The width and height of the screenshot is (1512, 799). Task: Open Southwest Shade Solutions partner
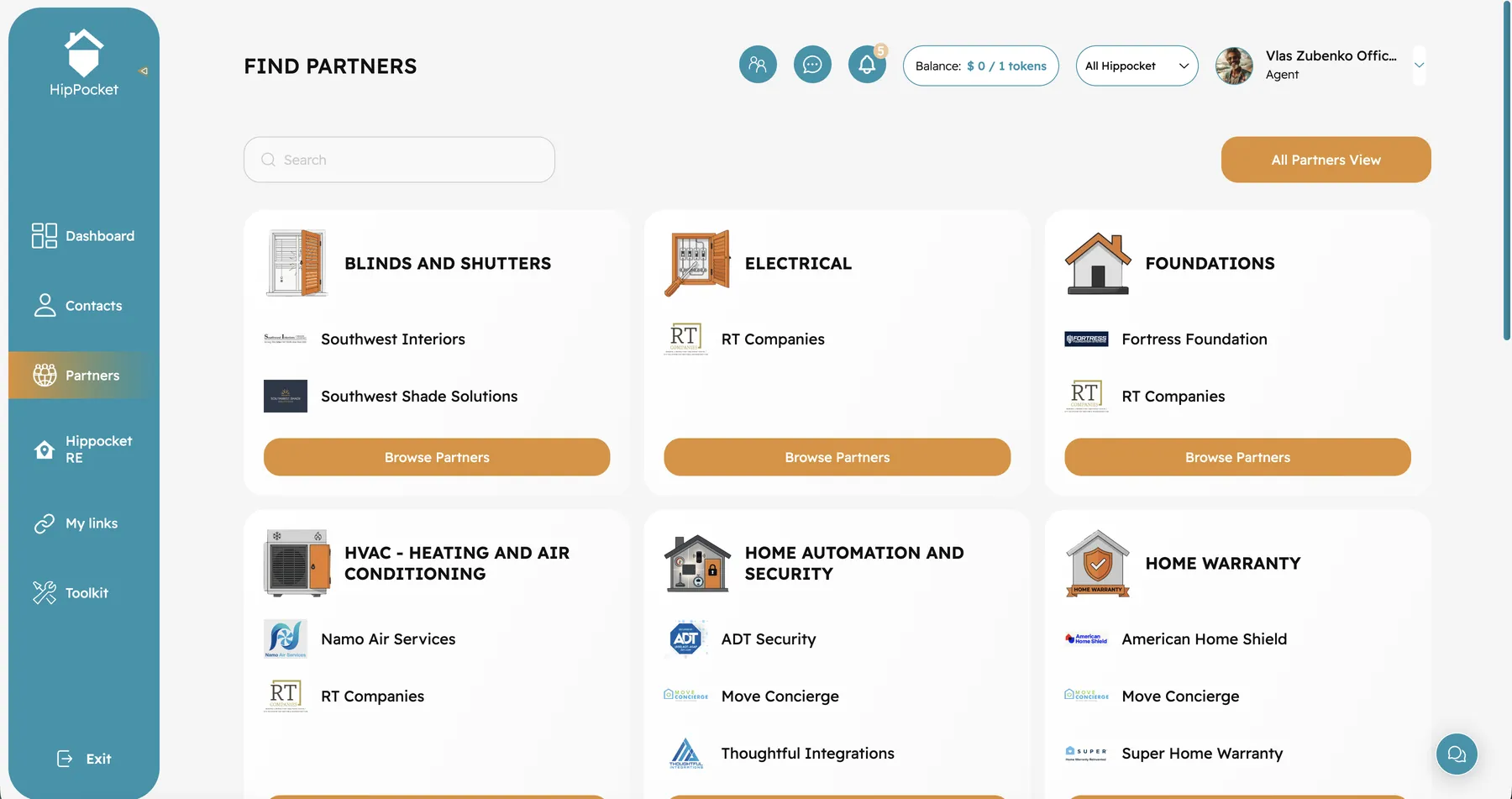click(419, 397)
